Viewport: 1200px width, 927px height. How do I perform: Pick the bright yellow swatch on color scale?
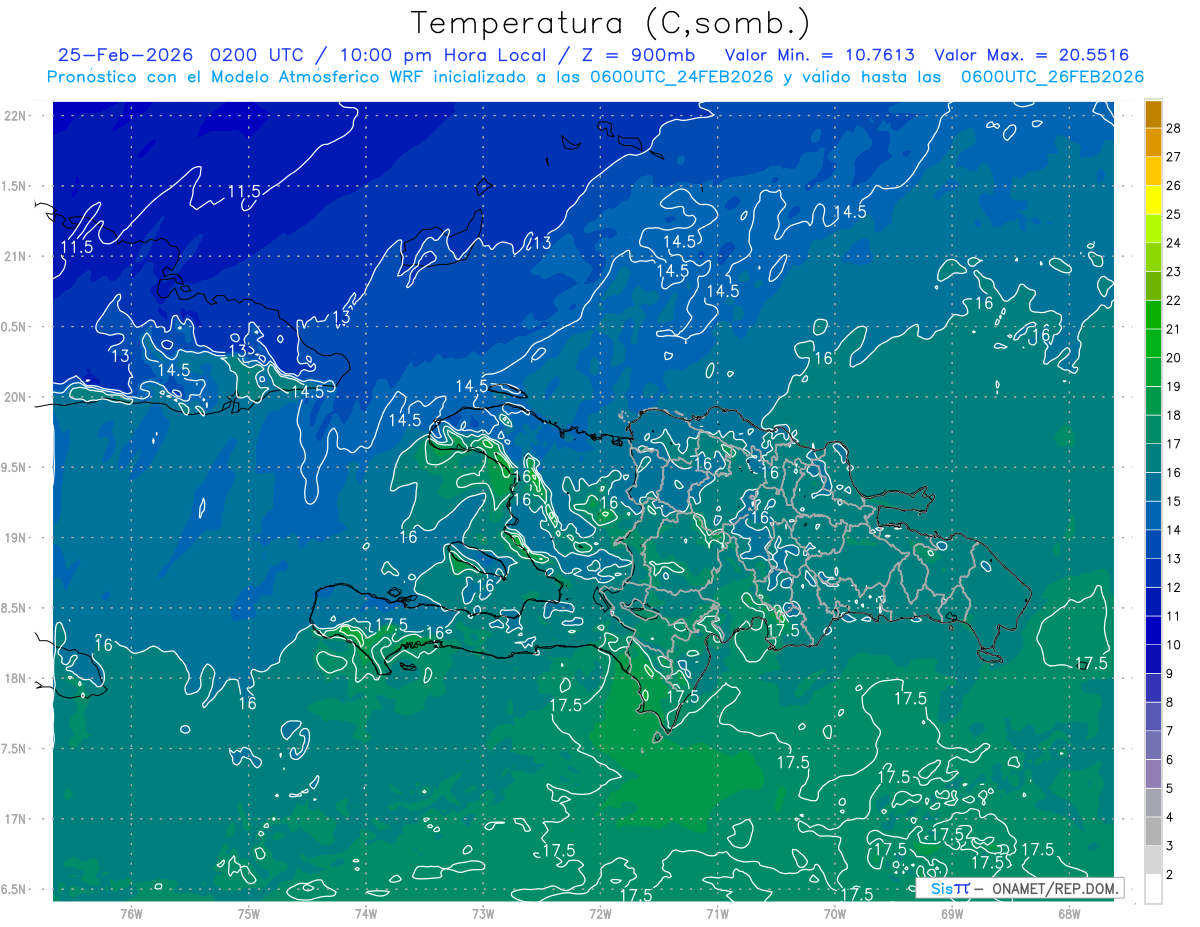click(1153, 199)
